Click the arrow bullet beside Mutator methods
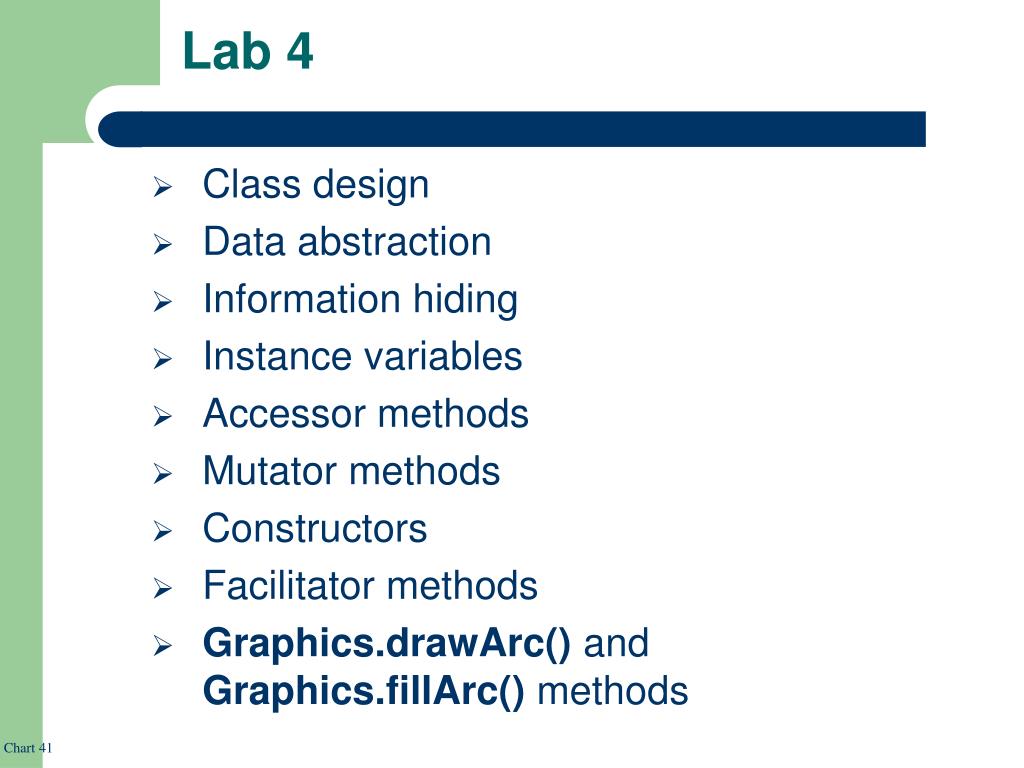 tap(163, 475)
